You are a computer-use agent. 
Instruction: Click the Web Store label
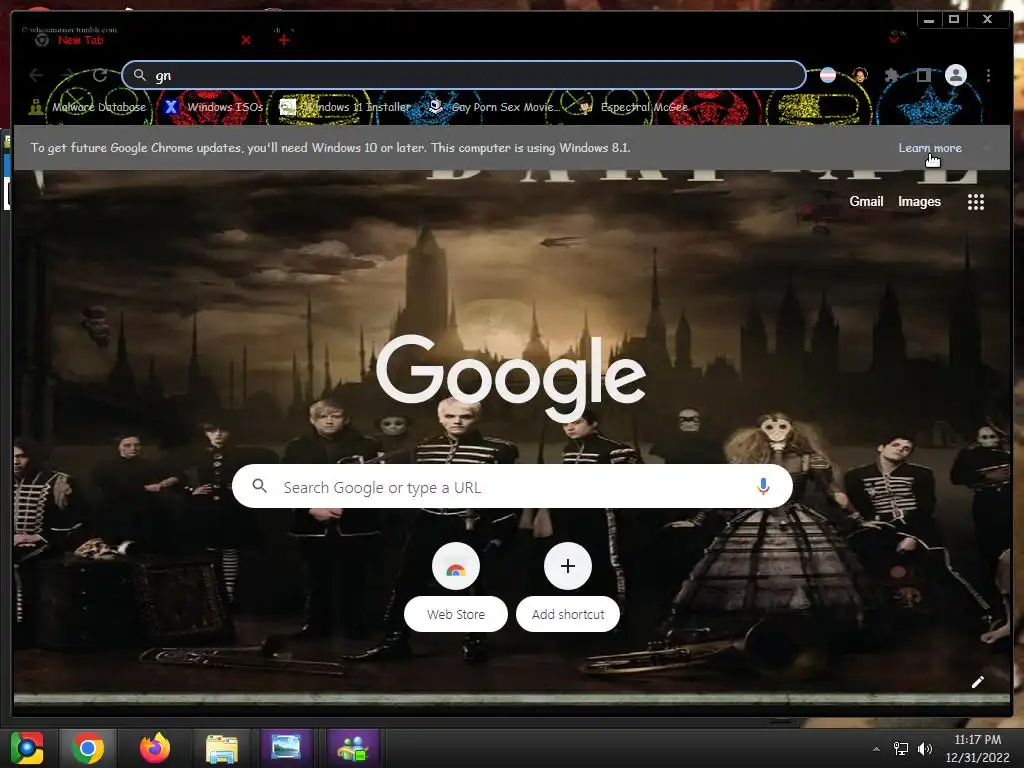[456, 615]
